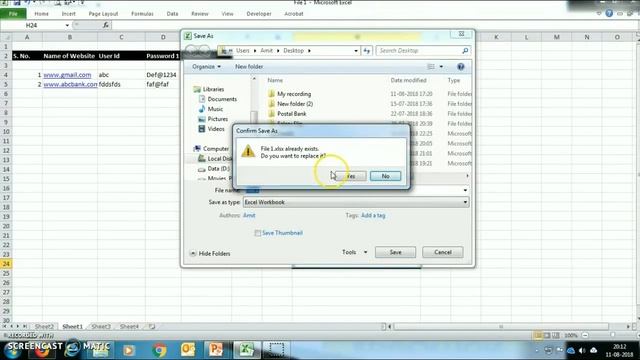The width and height of the screenshot is (640, 360).
Task: Open the Data ribbon tab
Action: point(172,14)
